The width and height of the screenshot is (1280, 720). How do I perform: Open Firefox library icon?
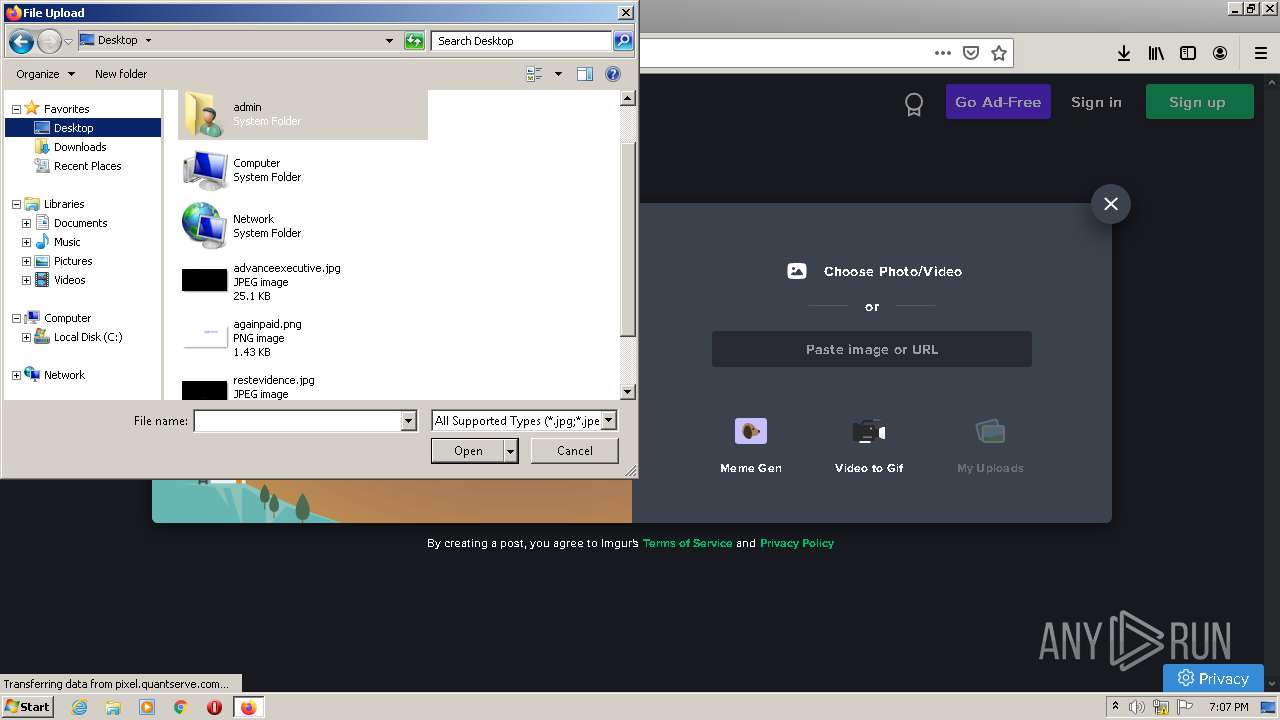click(1156, 53)
